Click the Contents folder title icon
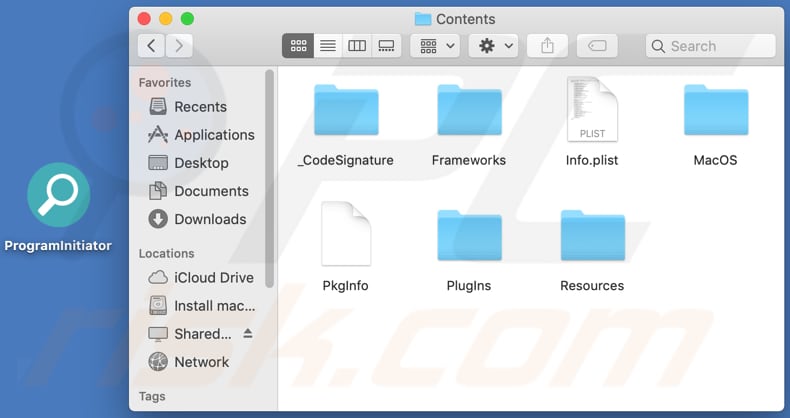The width and height of the screenshot is (790, 418). [423, 19]
